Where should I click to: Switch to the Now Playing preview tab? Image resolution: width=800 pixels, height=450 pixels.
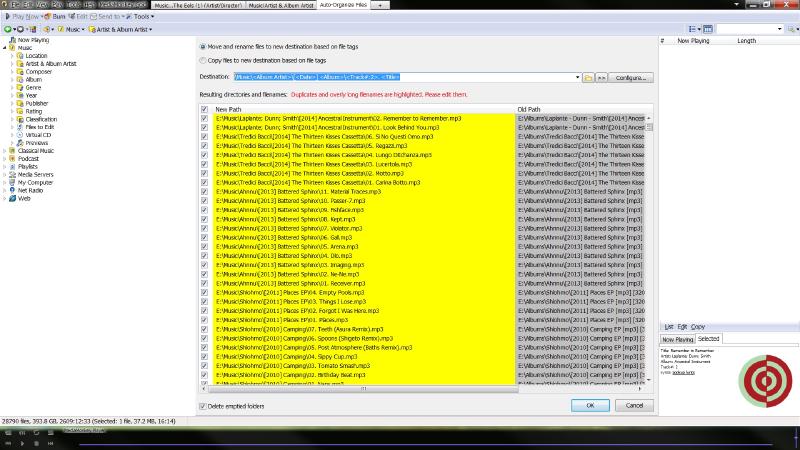pyautogui.click(x=678, y=339)
